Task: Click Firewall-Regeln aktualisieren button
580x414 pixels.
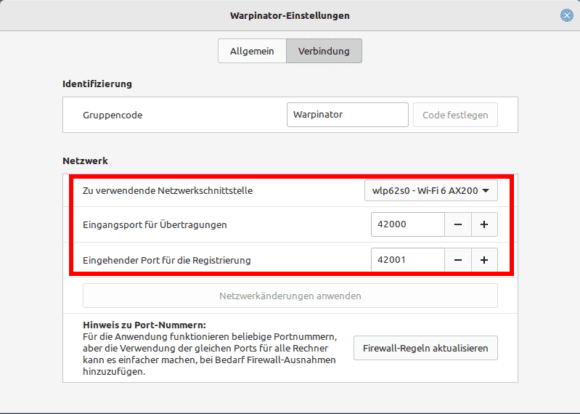Action: (425, 348)
